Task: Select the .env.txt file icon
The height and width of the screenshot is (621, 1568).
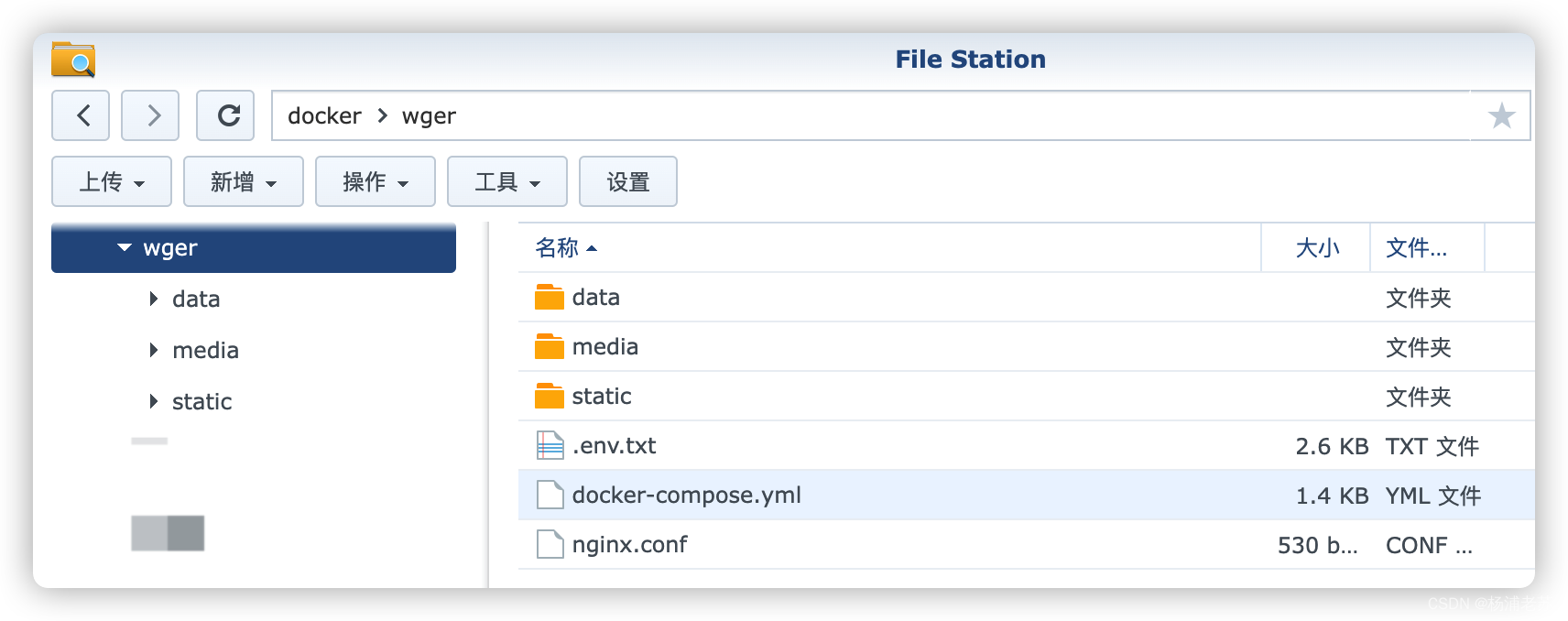Action: [550, 445]
